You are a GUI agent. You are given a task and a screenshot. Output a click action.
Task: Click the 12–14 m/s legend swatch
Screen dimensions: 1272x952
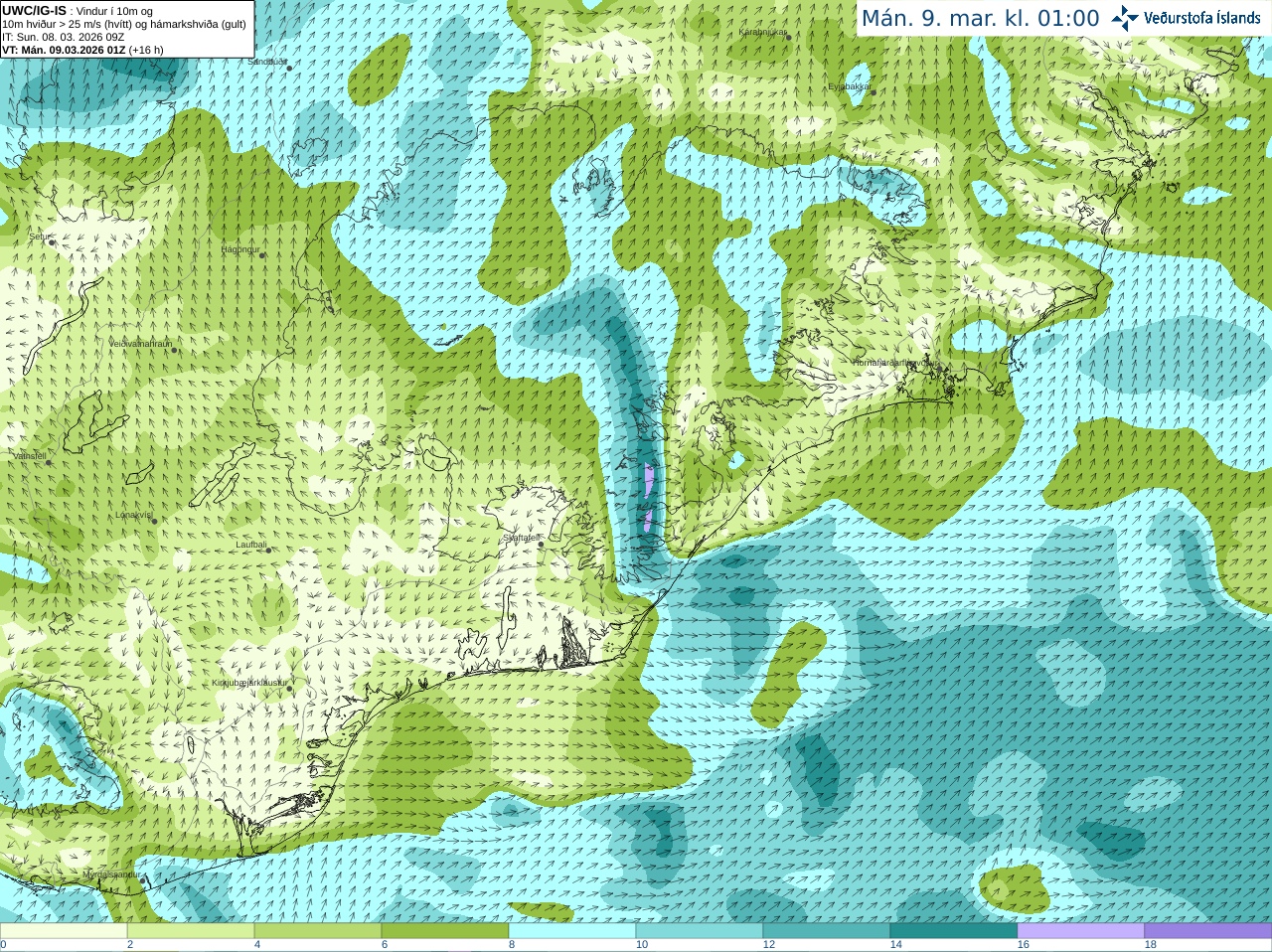tap(827, 931)
